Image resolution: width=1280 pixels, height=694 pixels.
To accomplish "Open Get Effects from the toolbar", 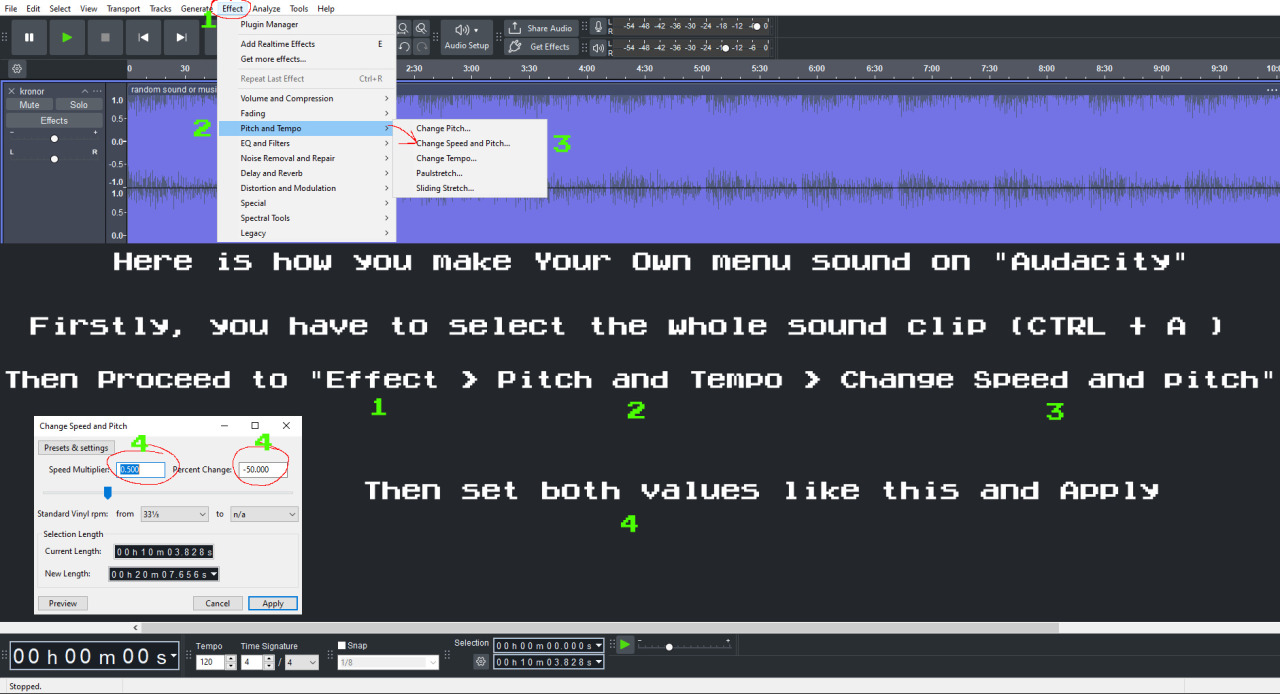I will coord(540,46).
